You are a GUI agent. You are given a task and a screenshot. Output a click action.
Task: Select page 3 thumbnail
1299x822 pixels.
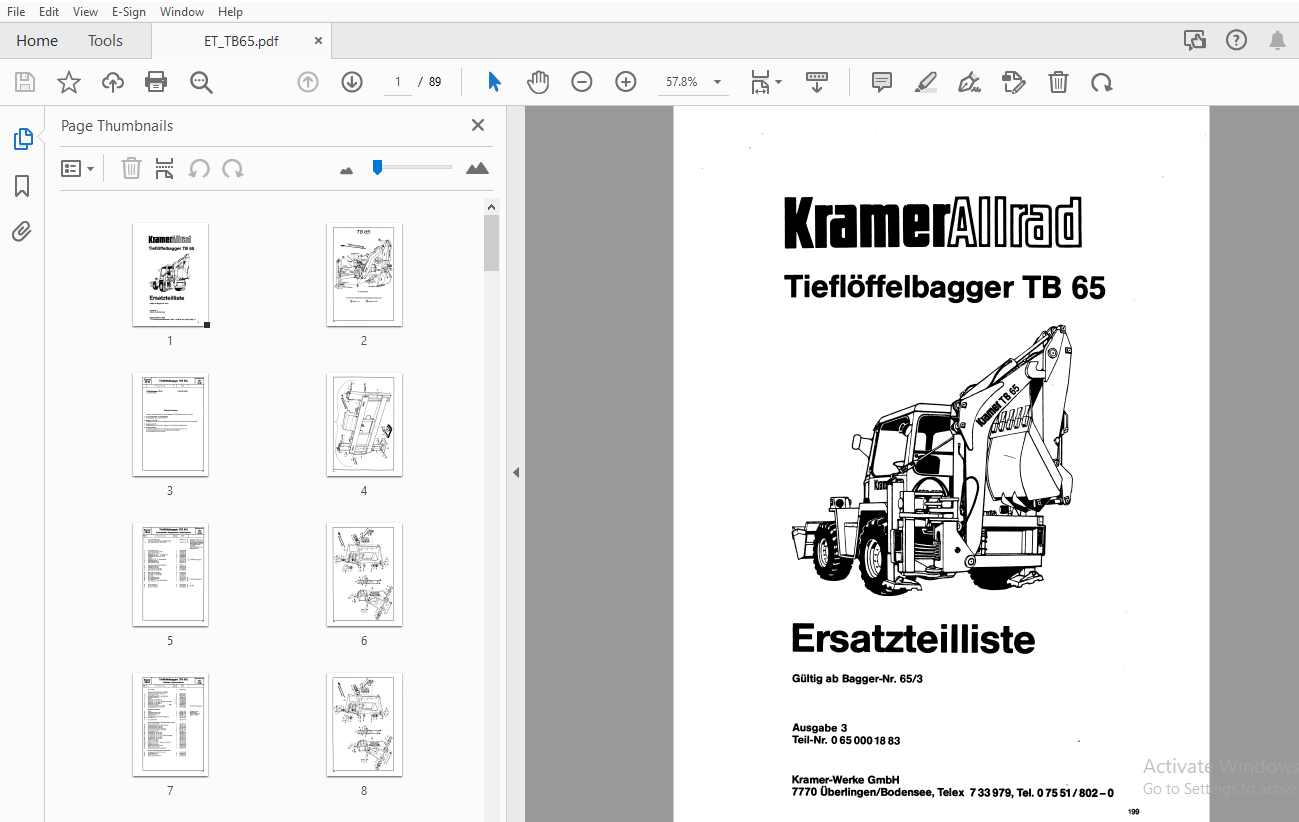pos(170,424)
